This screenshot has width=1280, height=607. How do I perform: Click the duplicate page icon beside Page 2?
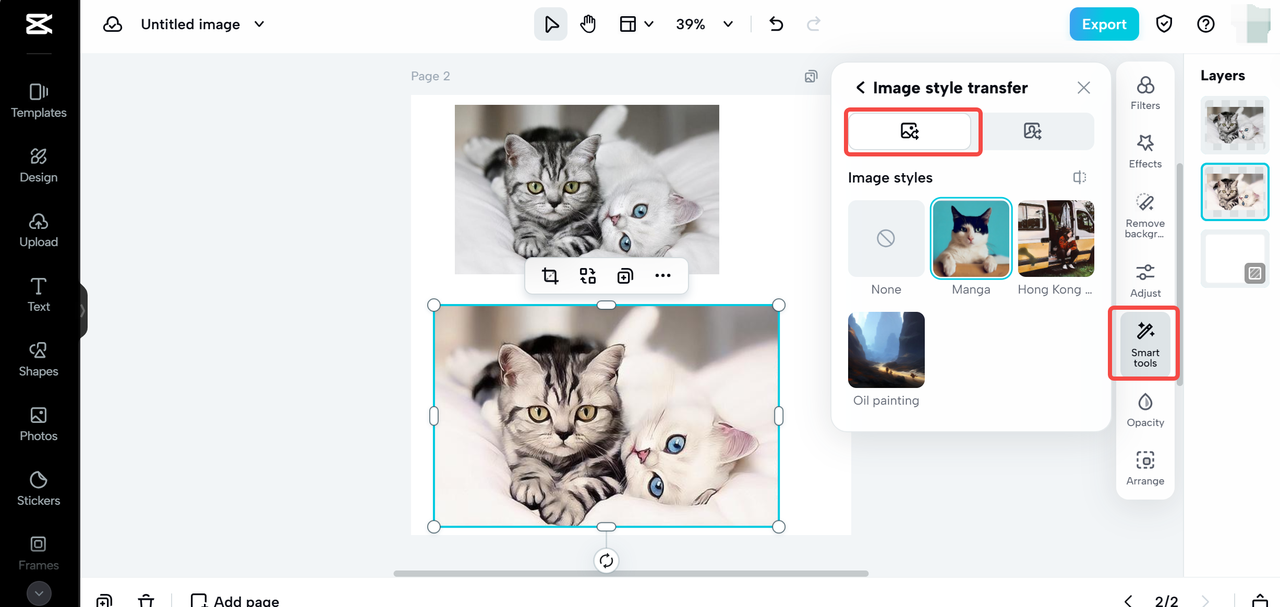[x=811, y=76]
